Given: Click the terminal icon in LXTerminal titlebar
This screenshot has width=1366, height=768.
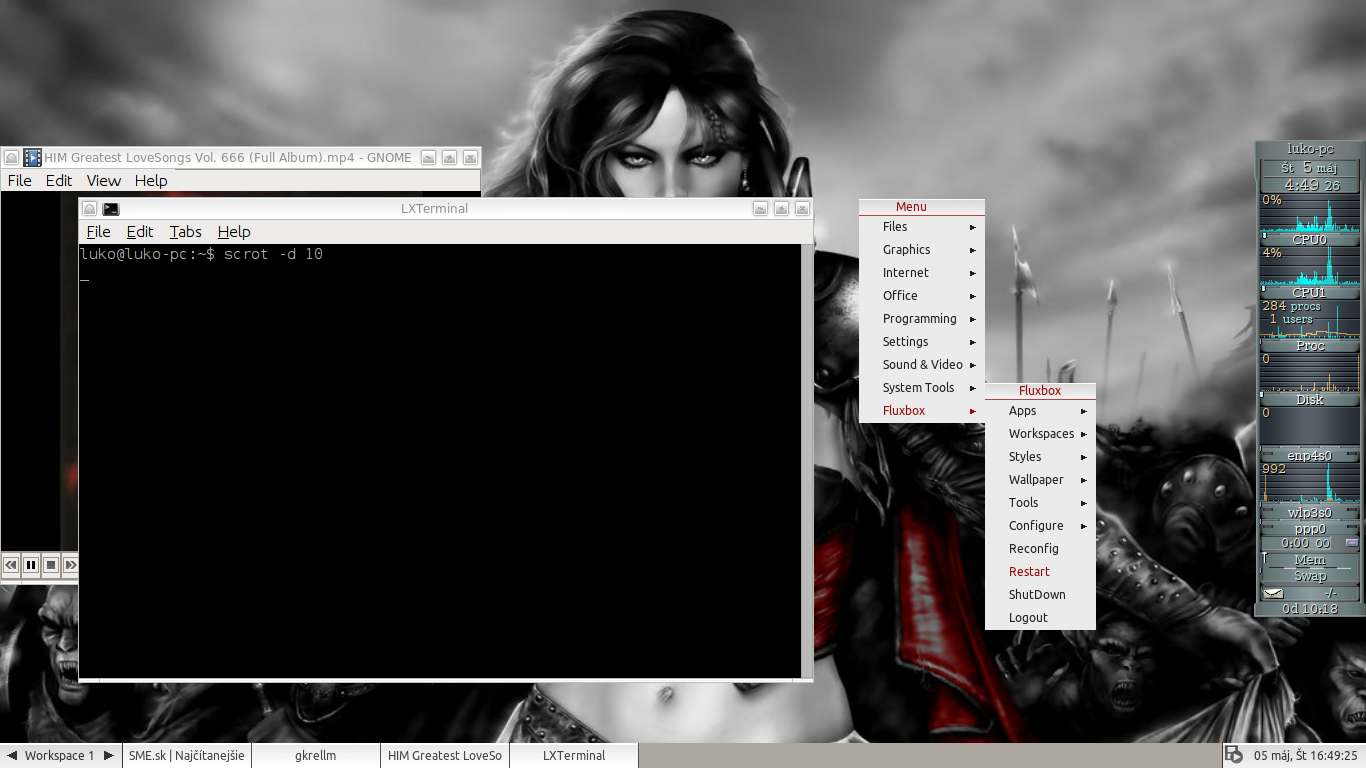Looking at the screenshot, I should click(111, 209).
